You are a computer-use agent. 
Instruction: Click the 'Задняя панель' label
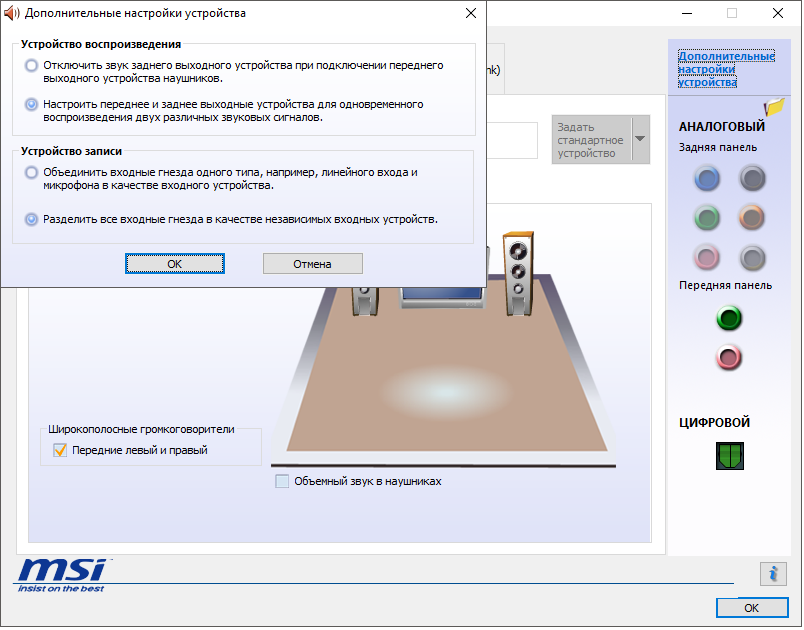[717, 148]
